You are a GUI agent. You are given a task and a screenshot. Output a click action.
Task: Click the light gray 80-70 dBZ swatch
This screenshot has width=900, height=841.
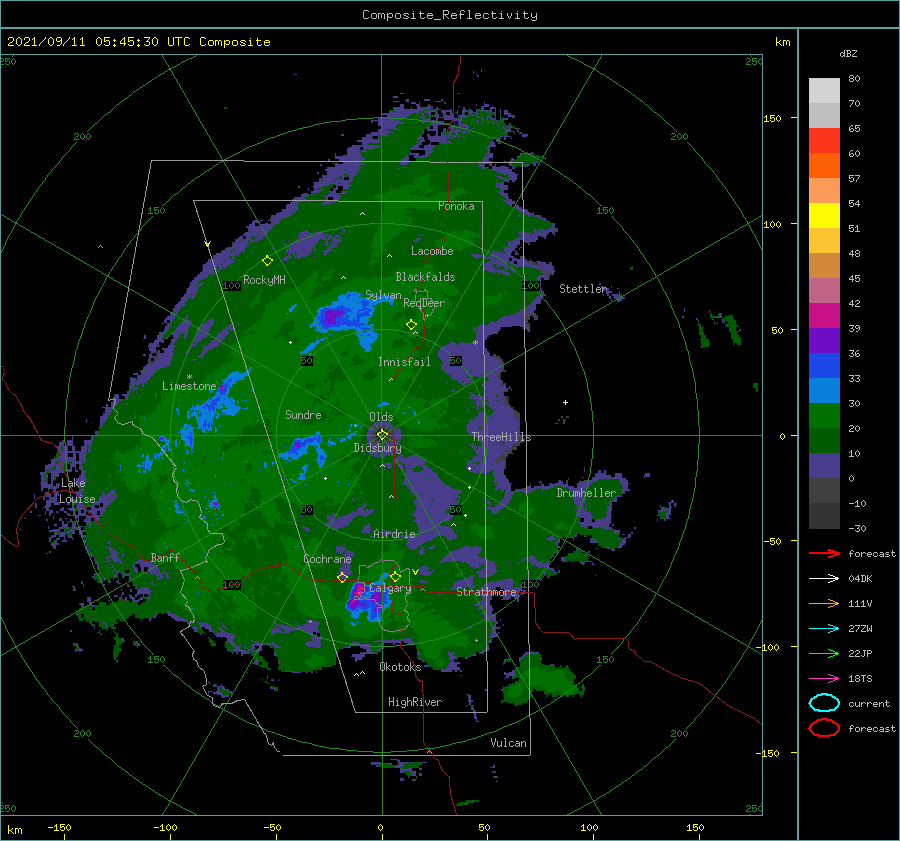(824, 91)
